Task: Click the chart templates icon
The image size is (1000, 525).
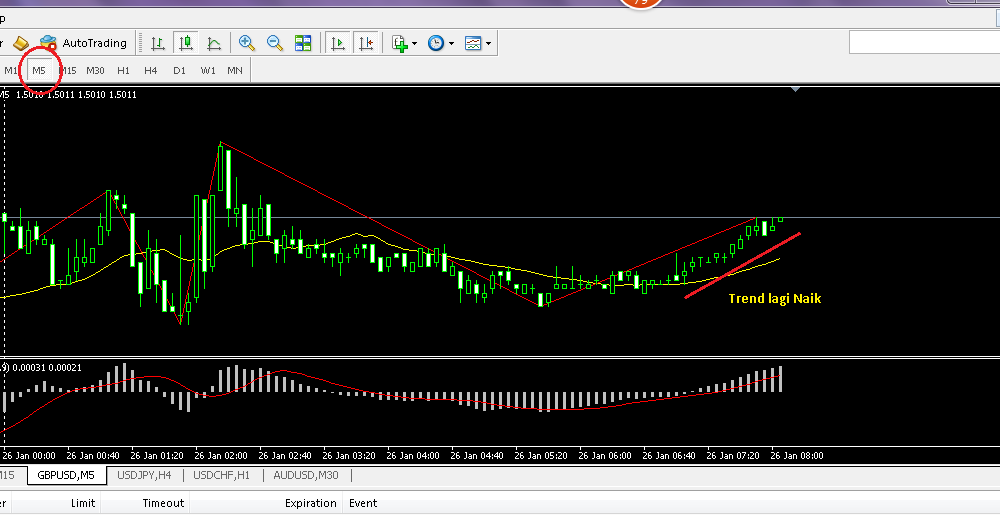Action: [x=473, y=43]
